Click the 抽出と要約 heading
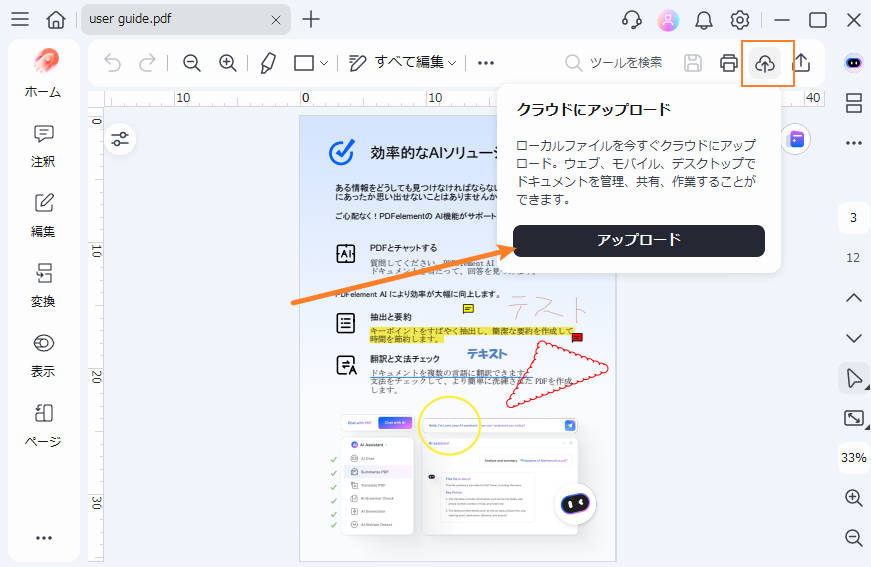Screen dimensions: 871x567 (x=391, y=317)
